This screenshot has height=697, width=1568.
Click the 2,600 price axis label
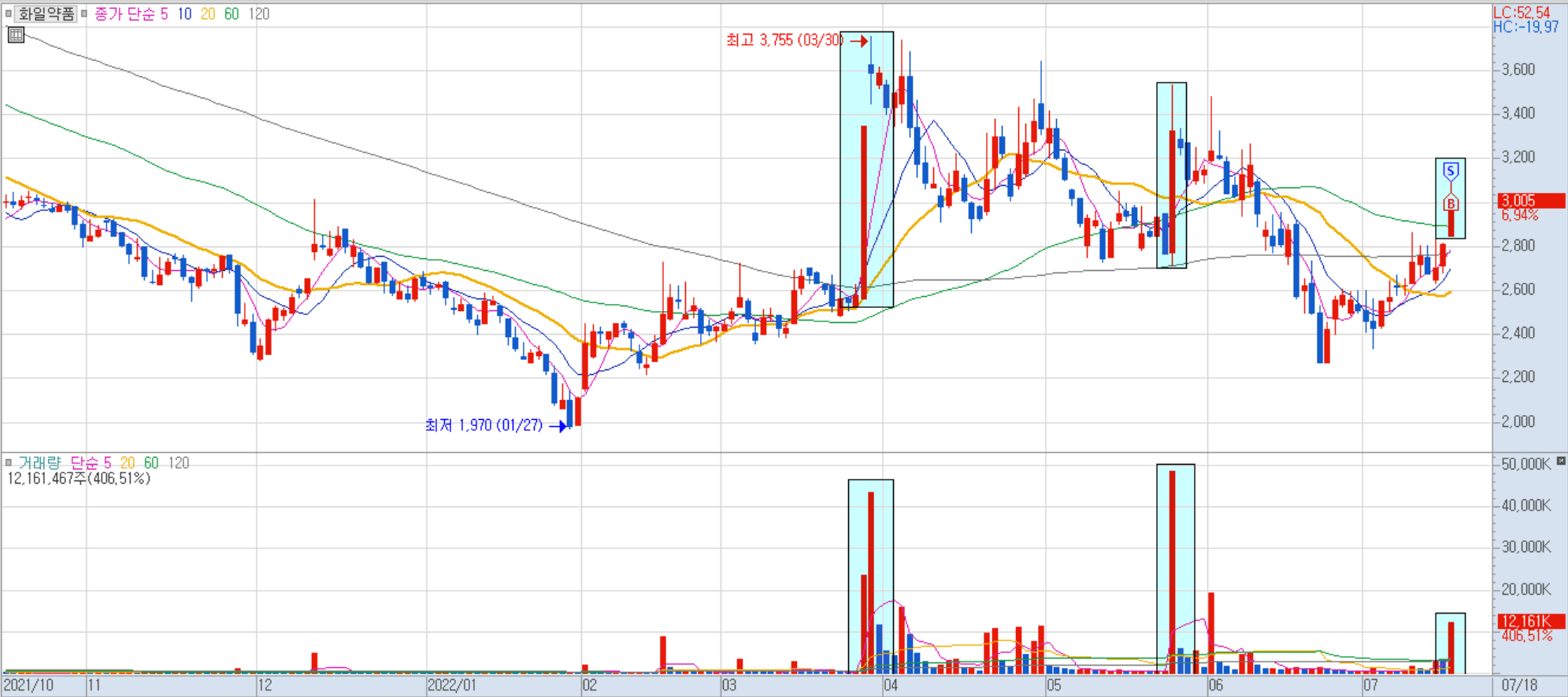[1518, 289]
